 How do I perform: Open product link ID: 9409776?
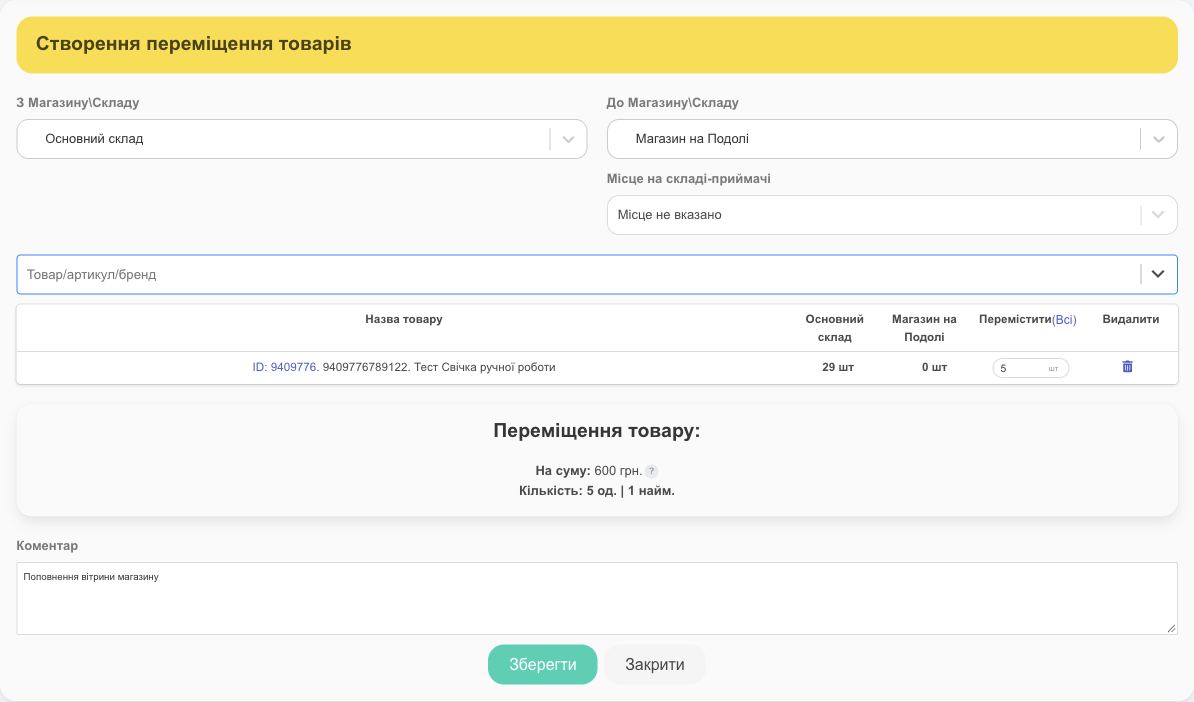tap(286, 367)
